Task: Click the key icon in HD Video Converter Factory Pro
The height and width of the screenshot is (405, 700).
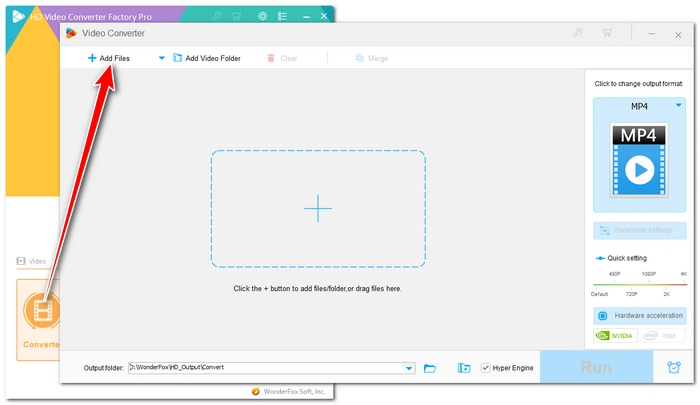Action: click(x=217, y=17)
